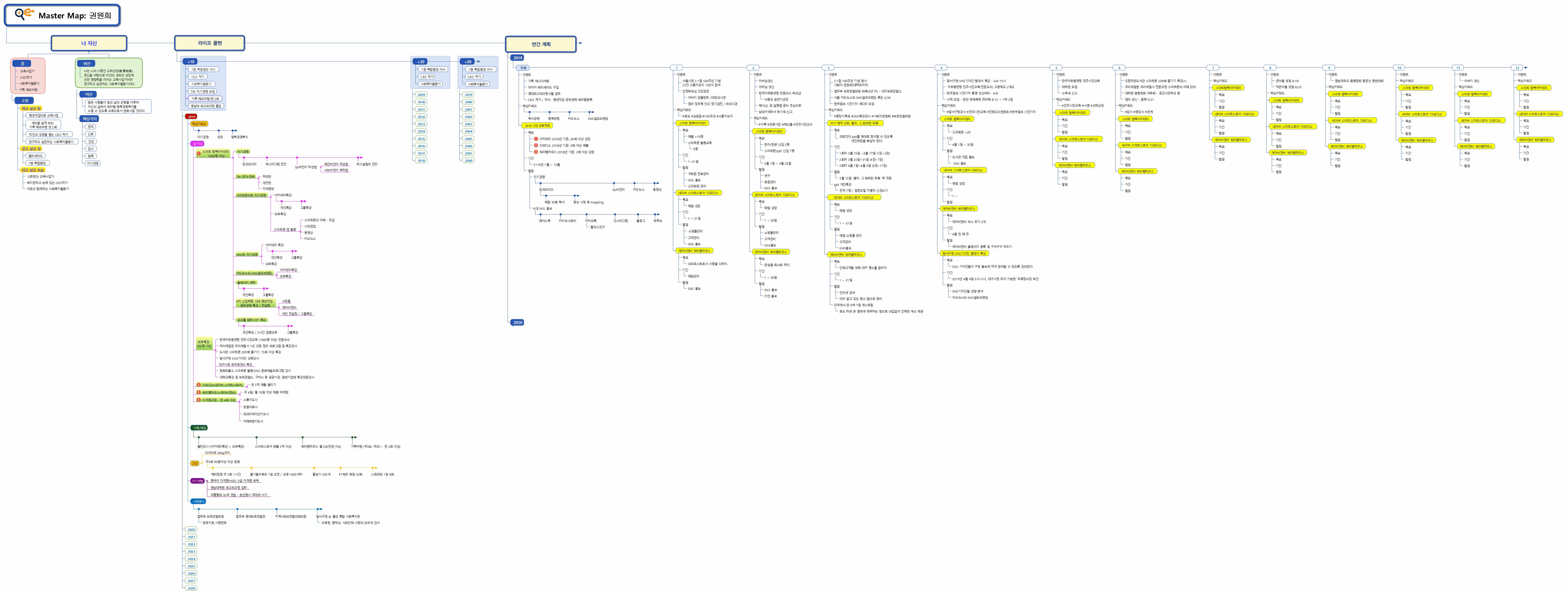Click the dark green 가족/재정 topic
The height and width of the screenshot is (594, 1568).
199,428
